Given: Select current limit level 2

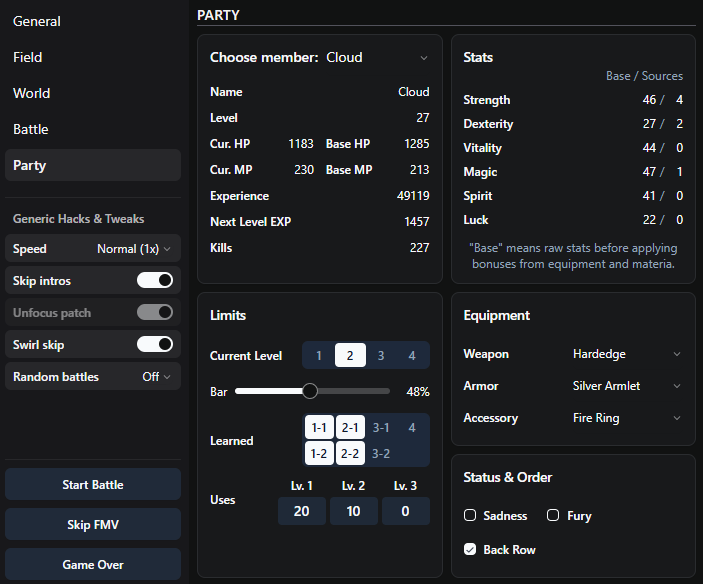Looking at the screenshot, I should pos(350,355).
